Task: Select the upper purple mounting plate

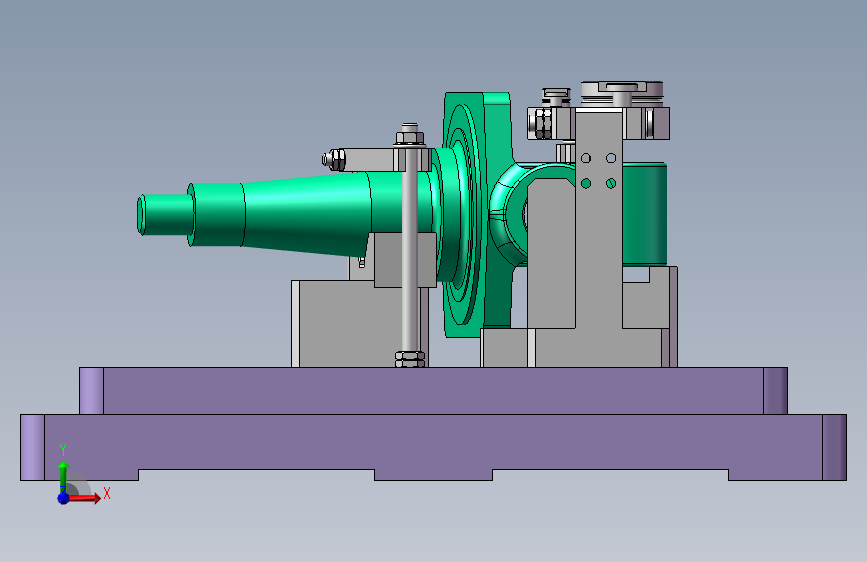Action: (x=433, y=391)
